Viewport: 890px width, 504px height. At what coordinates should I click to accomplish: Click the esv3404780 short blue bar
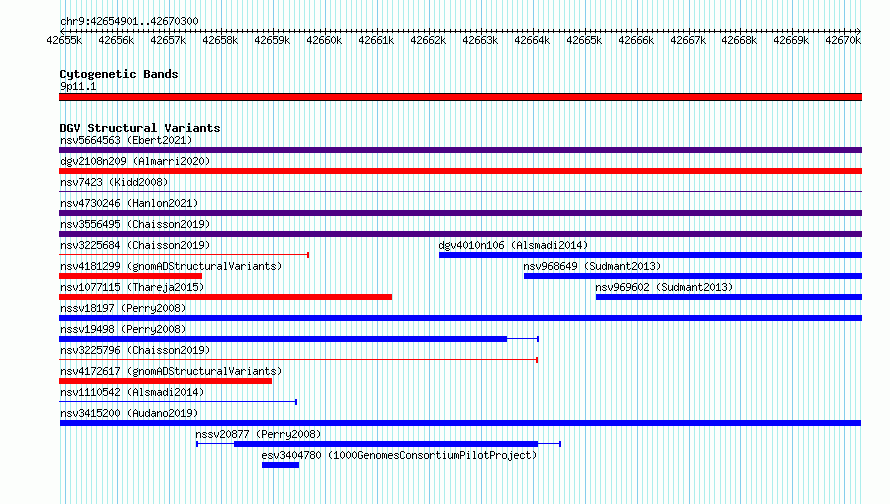280,465
